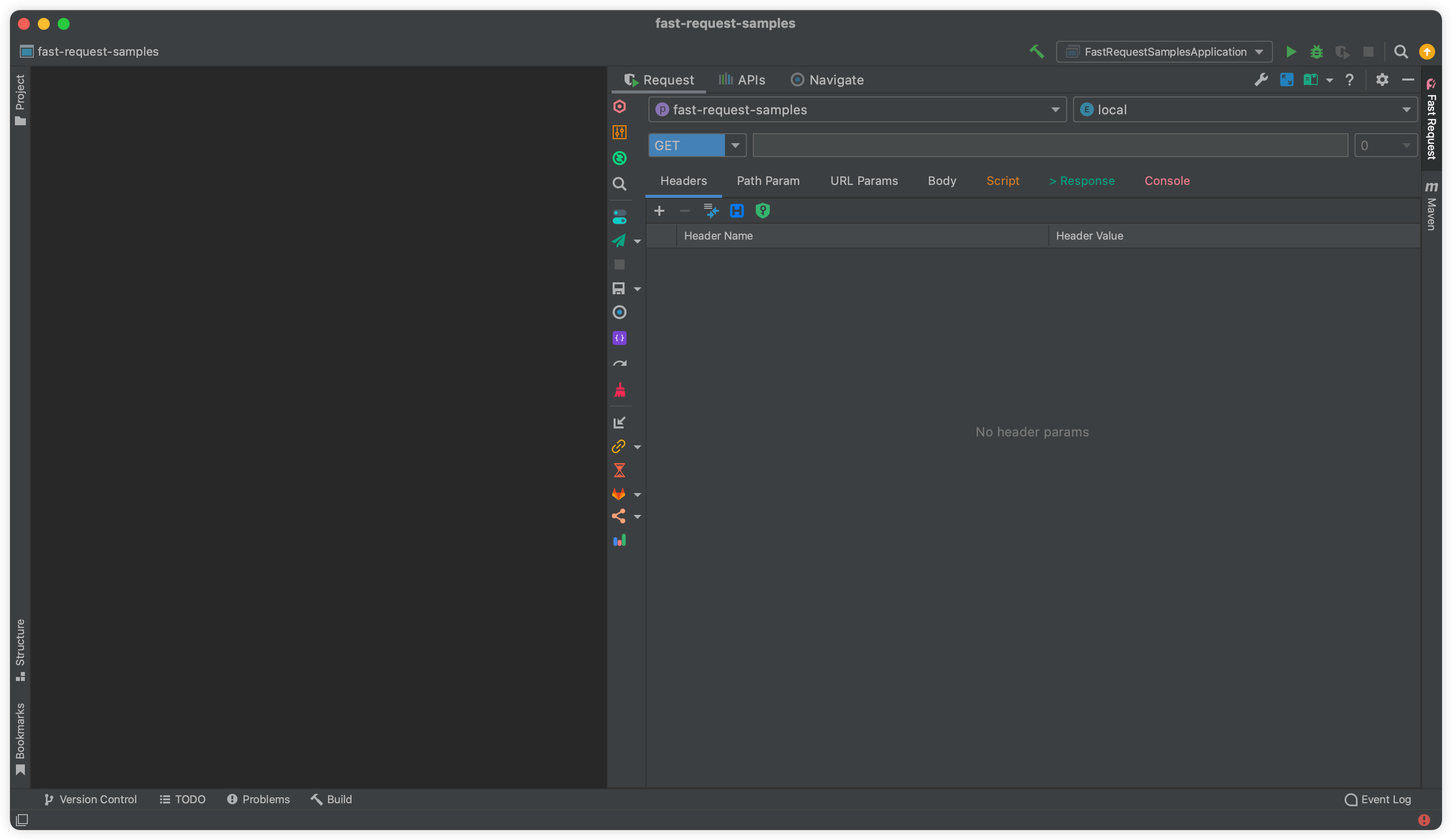Click inside the request URL field
Image resolution: width=1452 pixels, height=840 pixels.
[x=1049, y=145]
